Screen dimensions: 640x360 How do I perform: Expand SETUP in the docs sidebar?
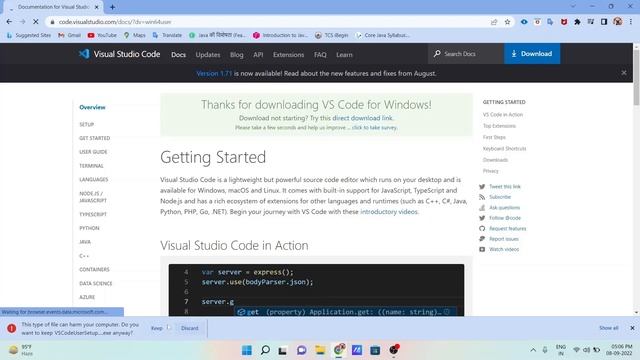[87, 124]
